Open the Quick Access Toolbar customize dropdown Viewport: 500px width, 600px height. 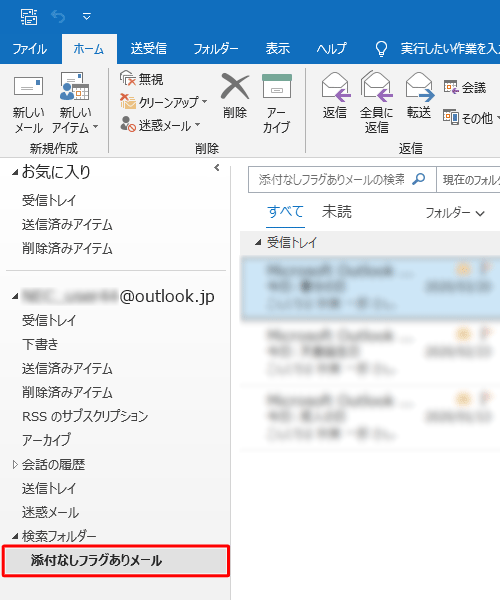[x=87, y=16]
